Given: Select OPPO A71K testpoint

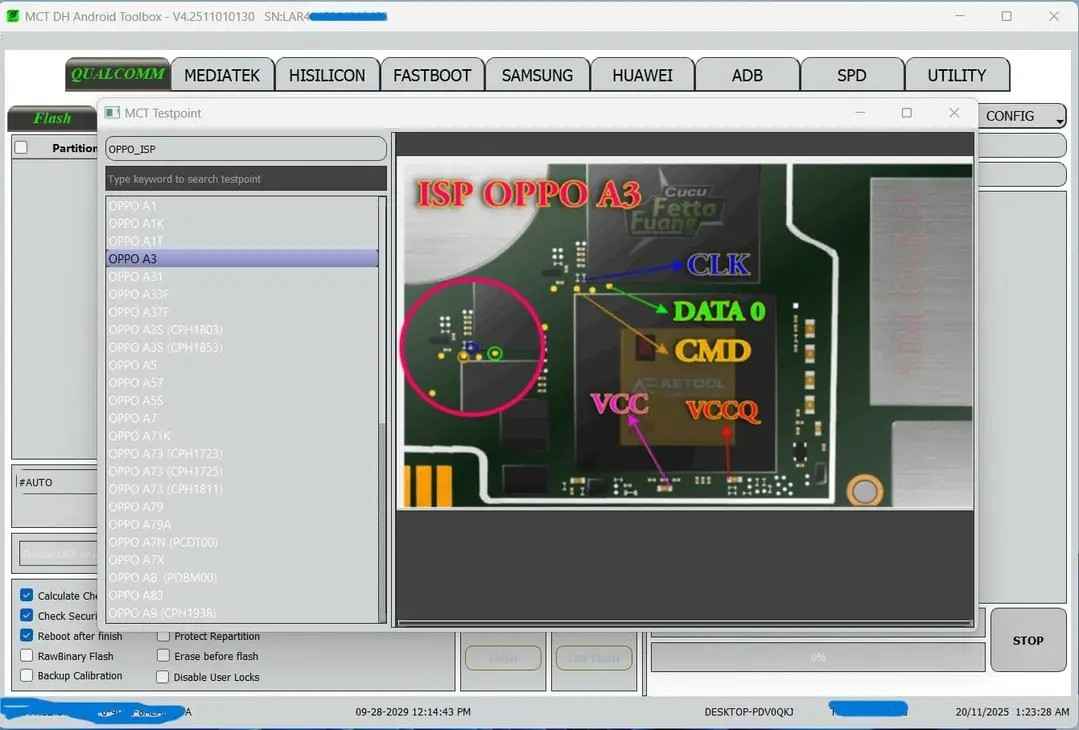Looking at the screenshot, I should click(x=242, y=436).
